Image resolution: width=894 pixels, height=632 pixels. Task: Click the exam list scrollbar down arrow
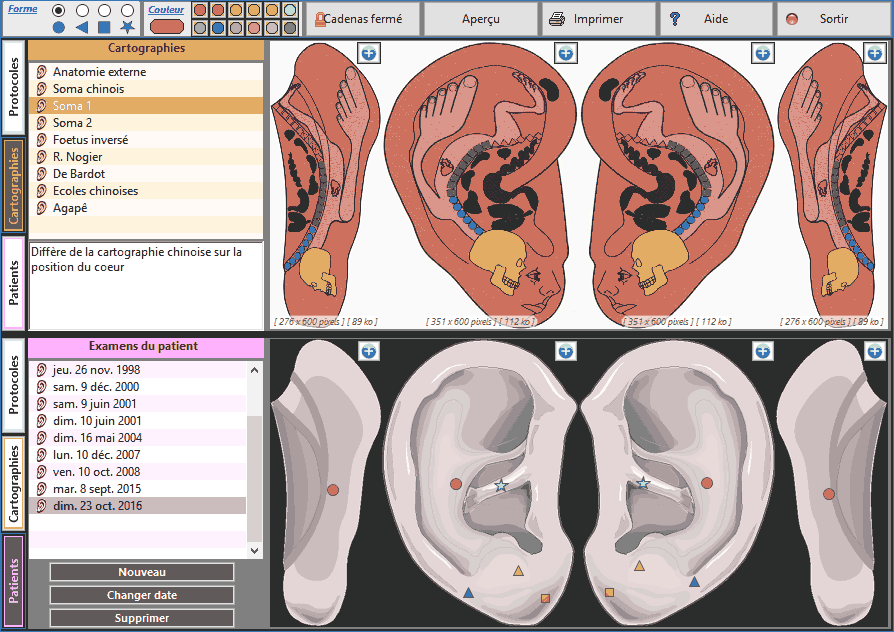(254, 550)
